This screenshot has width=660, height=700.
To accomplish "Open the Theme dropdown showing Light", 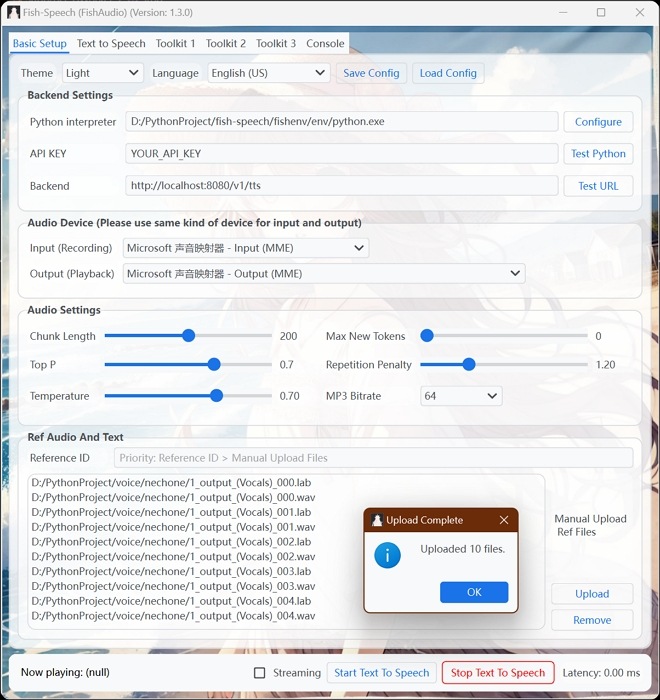I will click(103, 73).
